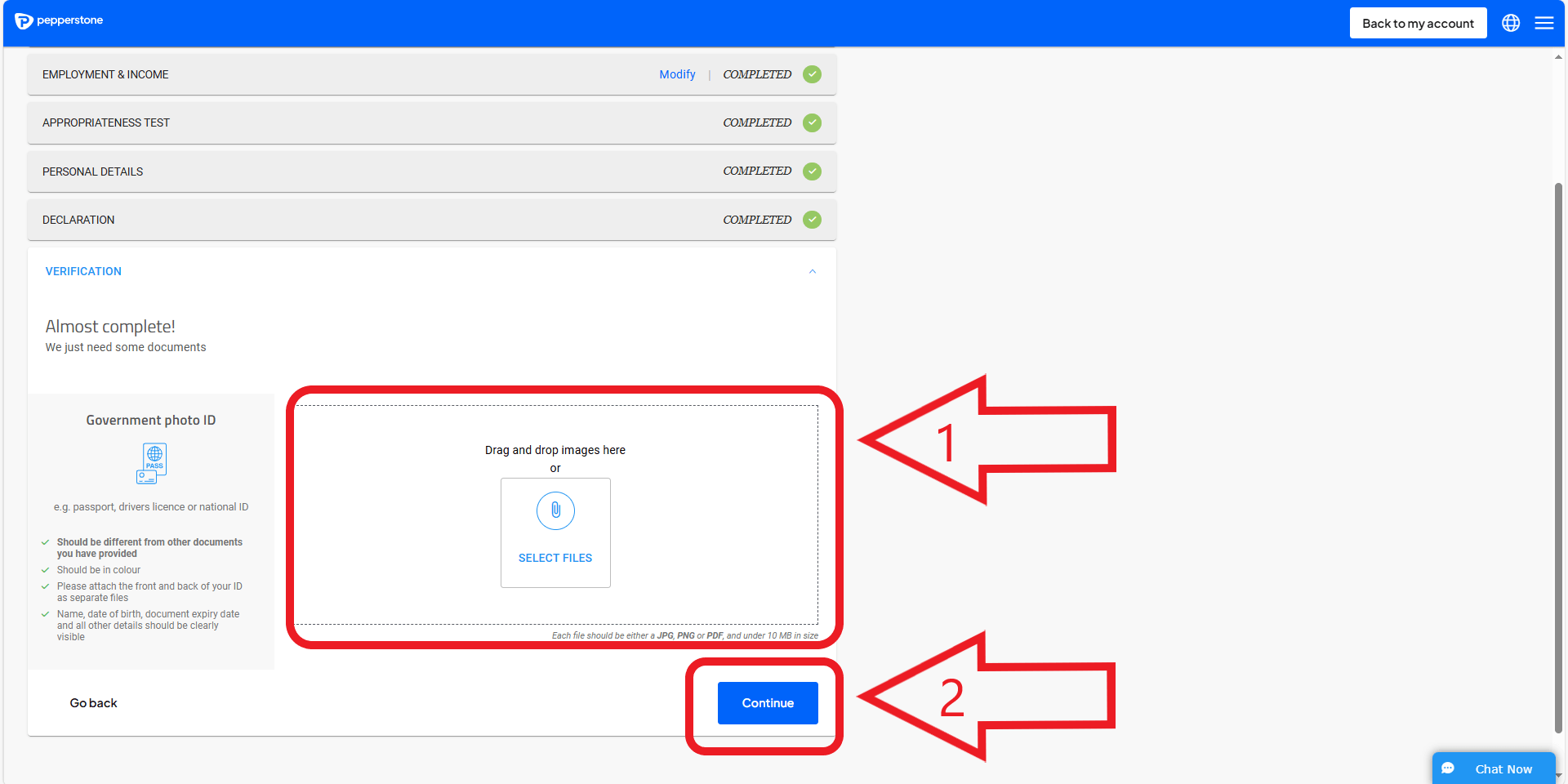Click the passport ID illustration icon
This screenshot has height=784, width=1568.
pos(152,463)
